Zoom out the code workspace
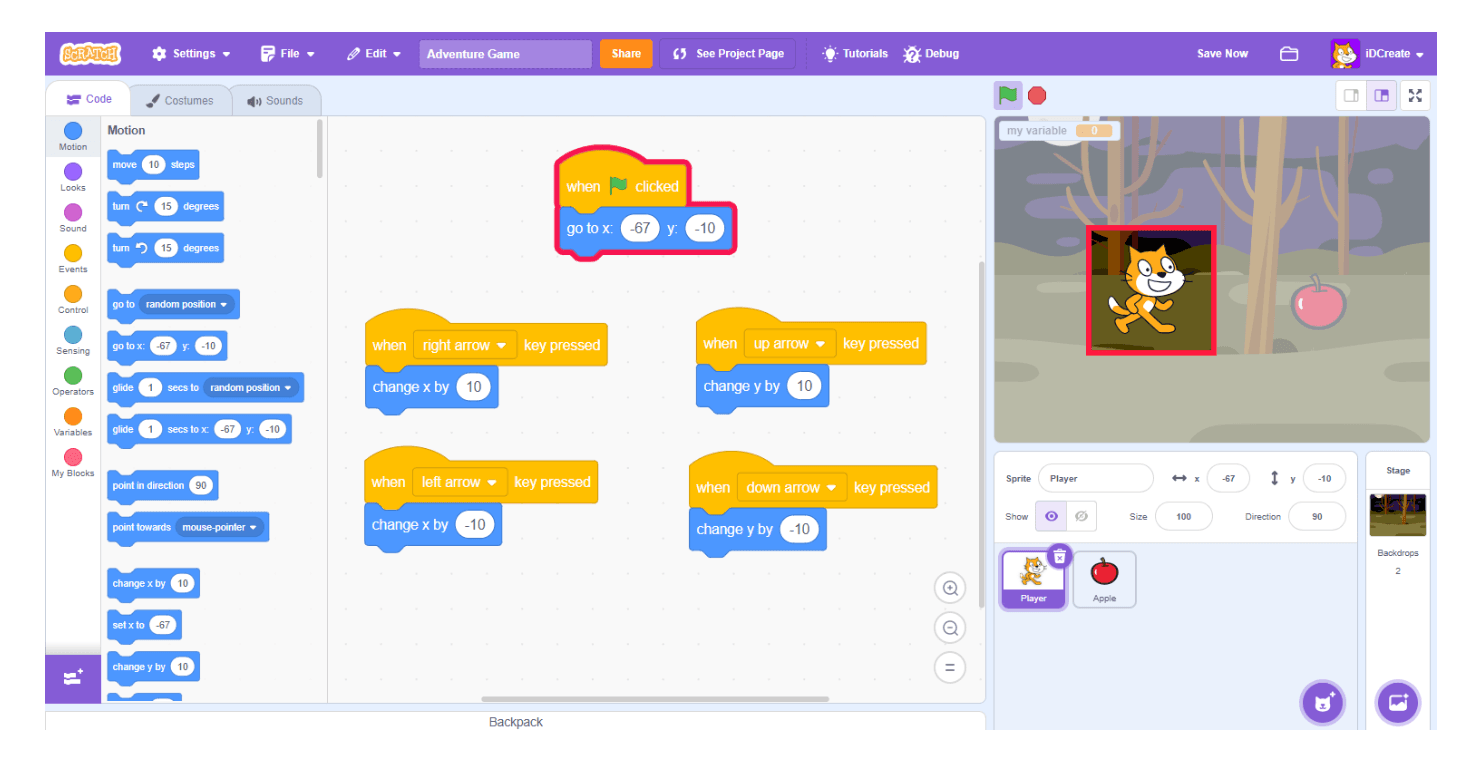The image size is (1482, 770). 950,628
